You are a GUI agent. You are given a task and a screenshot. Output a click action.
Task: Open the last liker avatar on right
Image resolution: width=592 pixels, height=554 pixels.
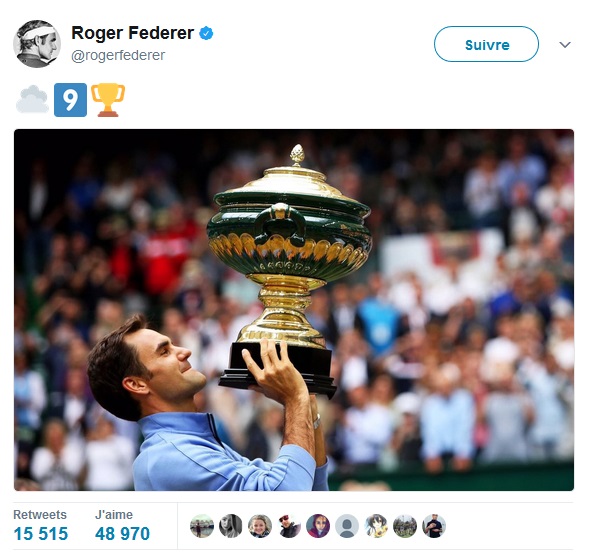(x=434, y=526)
